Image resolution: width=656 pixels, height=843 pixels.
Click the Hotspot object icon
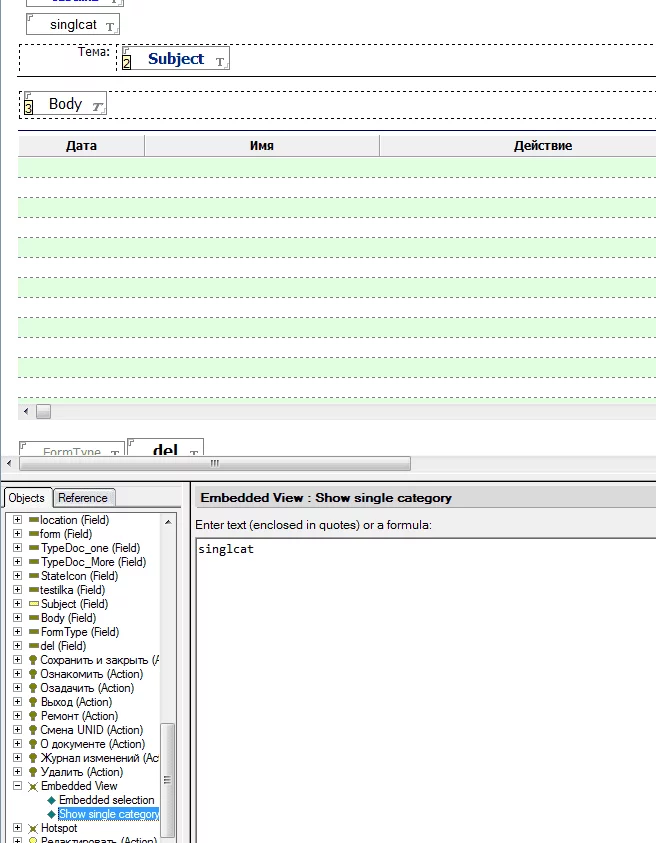(33, 828)
